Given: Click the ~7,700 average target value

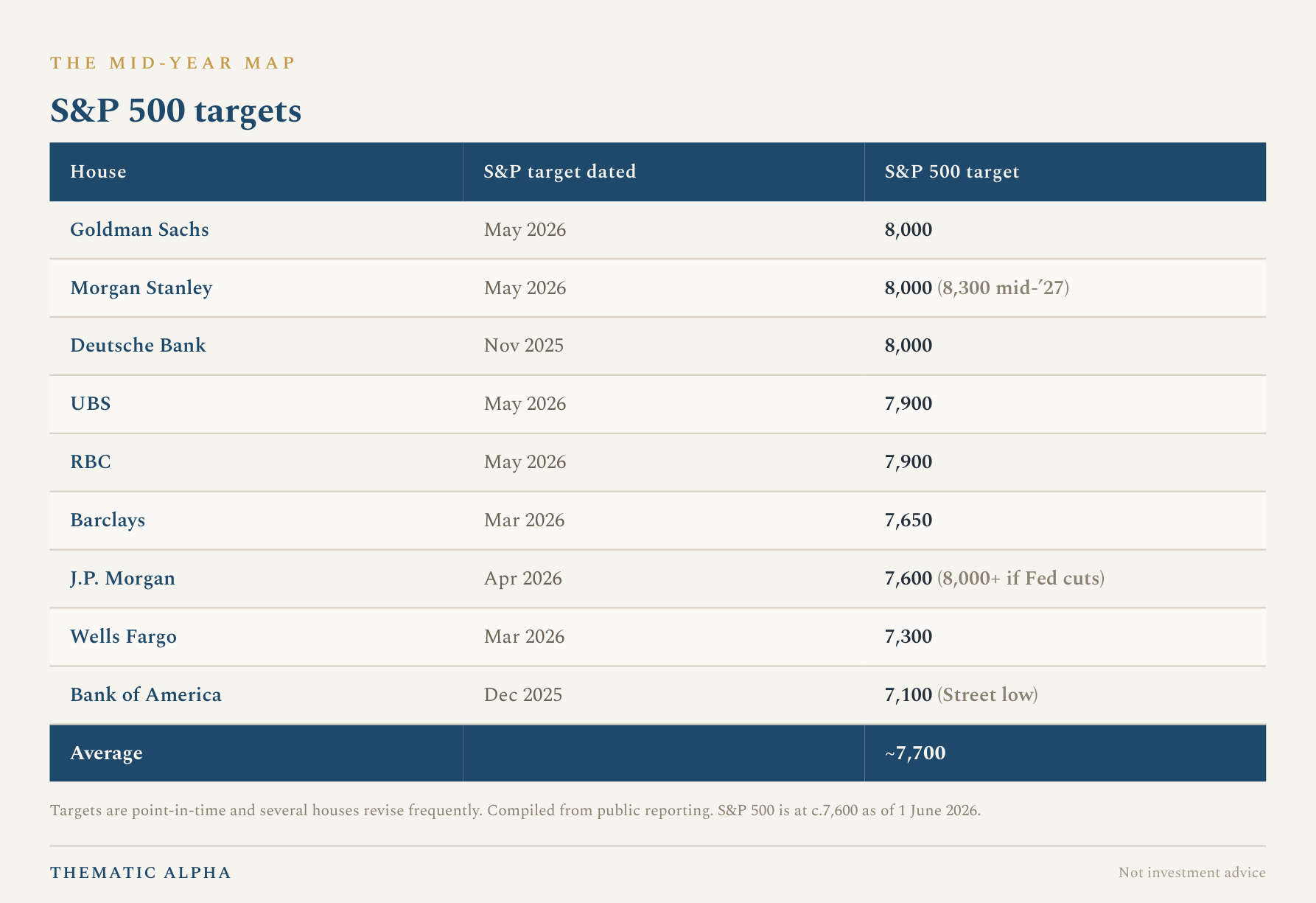Looking at the screenshot, I should 915,753.
